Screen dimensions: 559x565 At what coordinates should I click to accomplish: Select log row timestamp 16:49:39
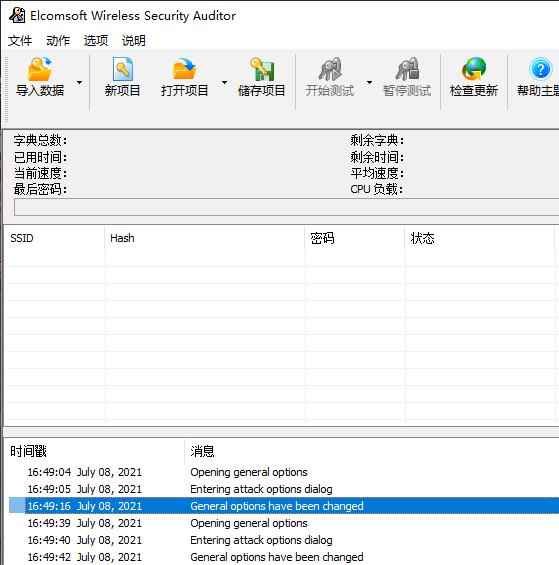coord(85,523)
